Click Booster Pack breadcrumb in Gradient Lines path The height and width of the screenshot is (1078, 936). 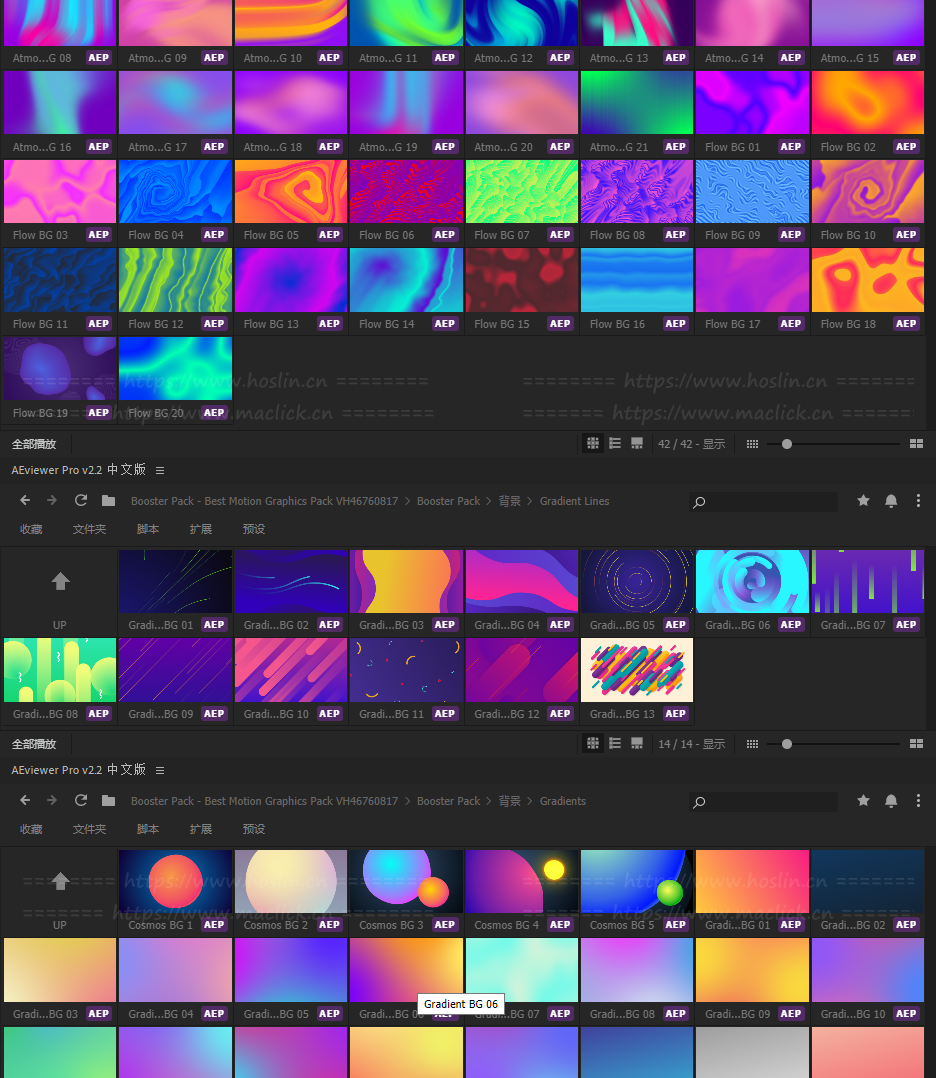pyautogui.click(x=448, y=500)
